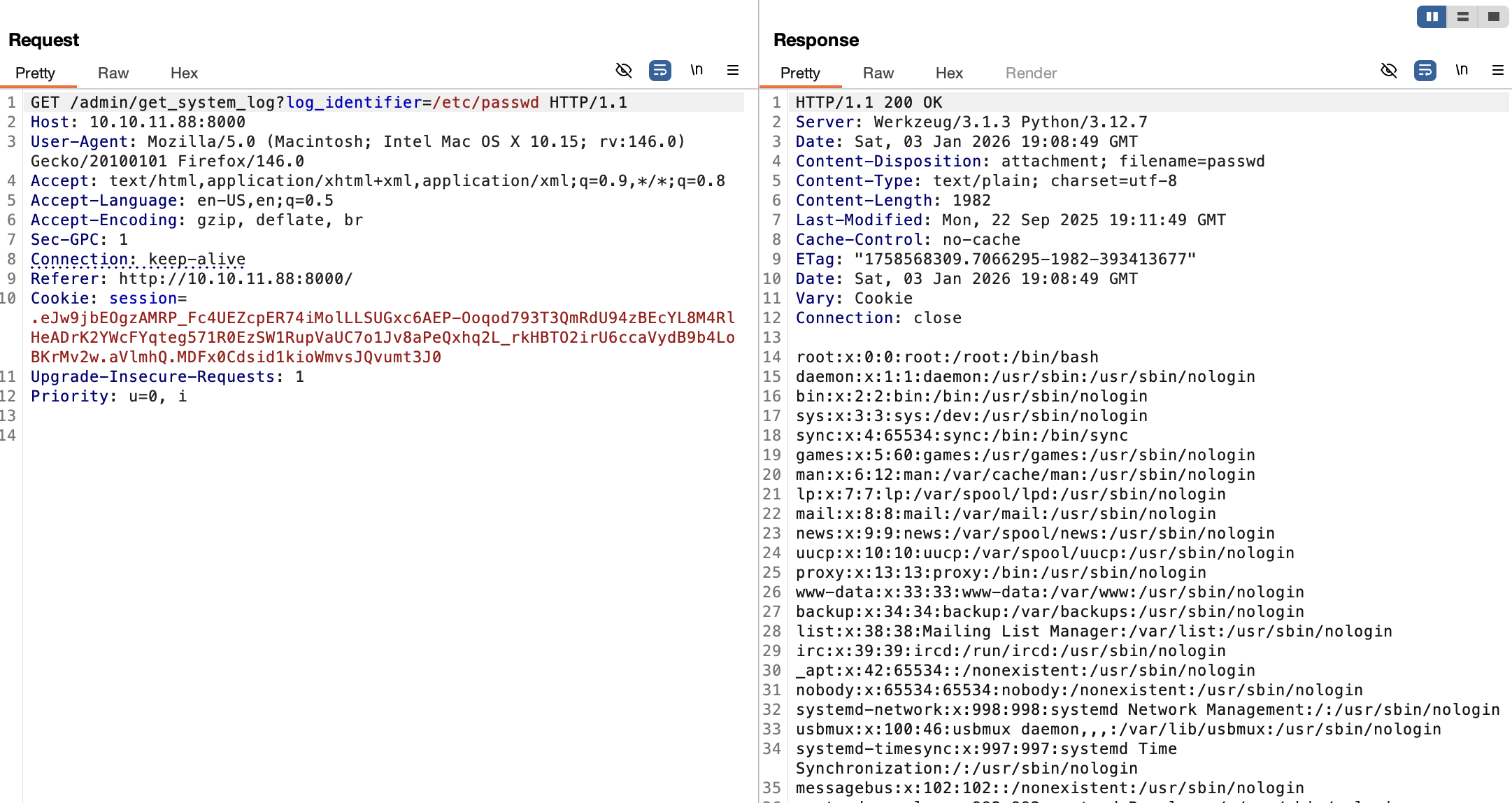Switch to combined tabbed layout icon
The height and width of the screenshot is (803, 1512).
click(1493, 17)
